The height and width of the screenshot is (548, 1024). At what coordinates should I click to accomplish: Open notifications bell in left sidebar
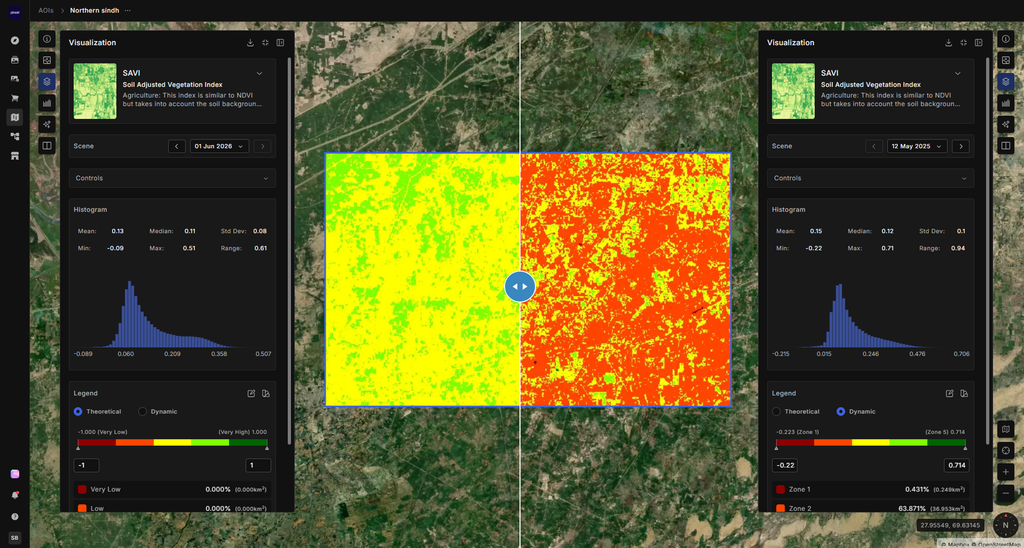pos(14,495)
